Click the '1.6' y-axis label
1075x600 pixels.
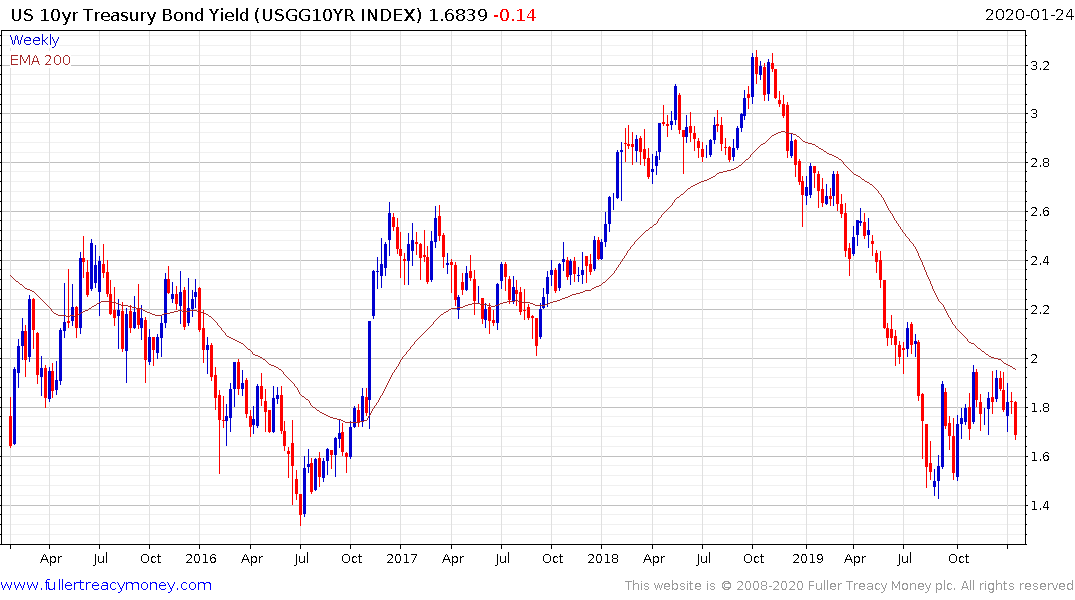1040,457
